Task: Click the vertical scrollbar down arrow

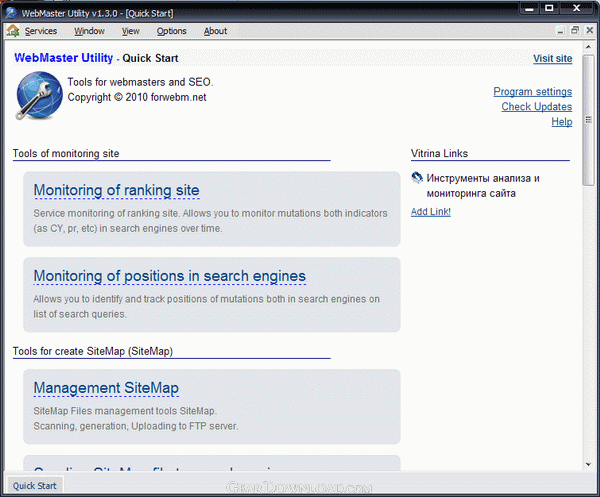Action: (x=588, y=464)
